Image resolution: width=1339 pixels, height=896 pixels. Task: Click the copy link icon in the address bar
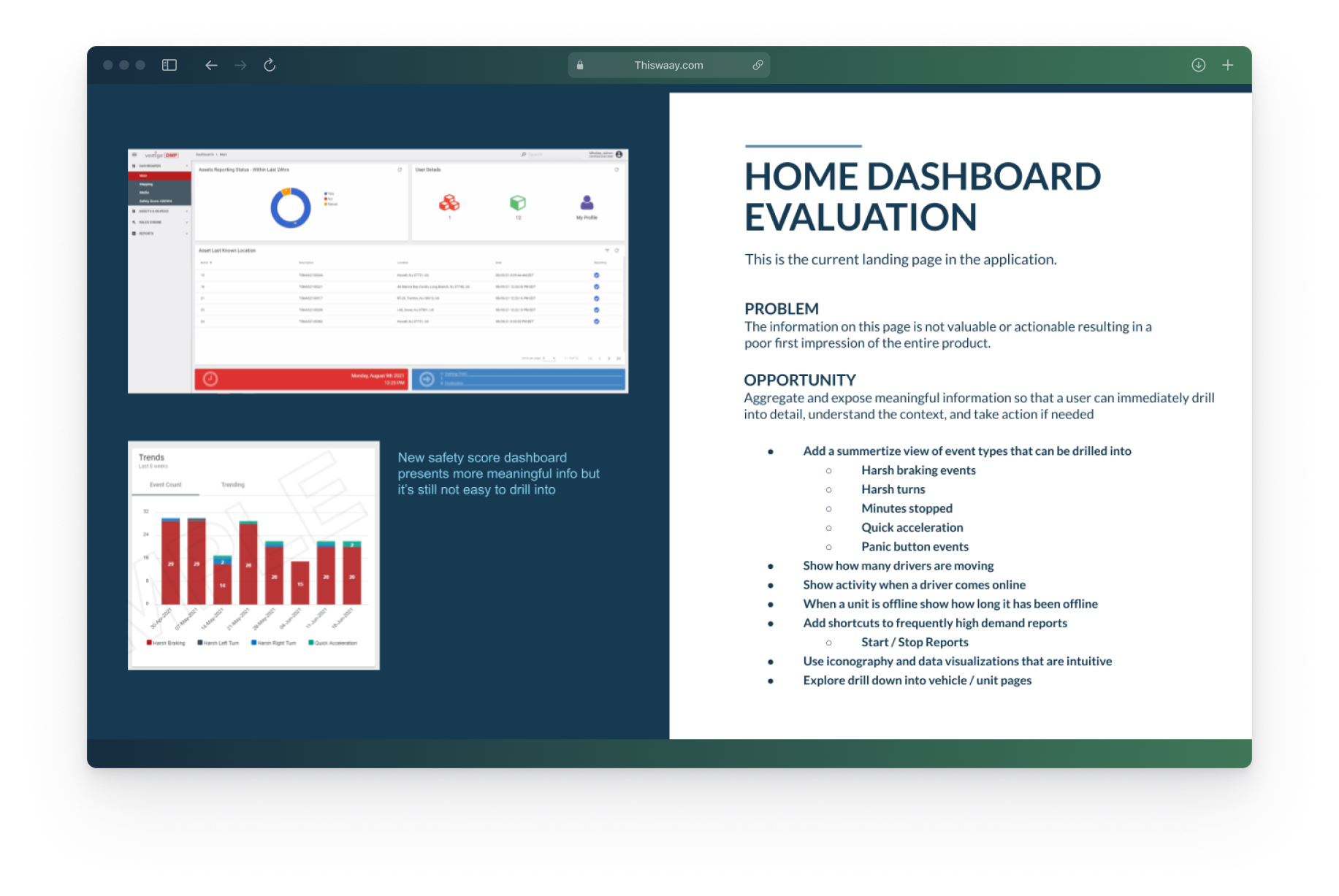[758, 65]
